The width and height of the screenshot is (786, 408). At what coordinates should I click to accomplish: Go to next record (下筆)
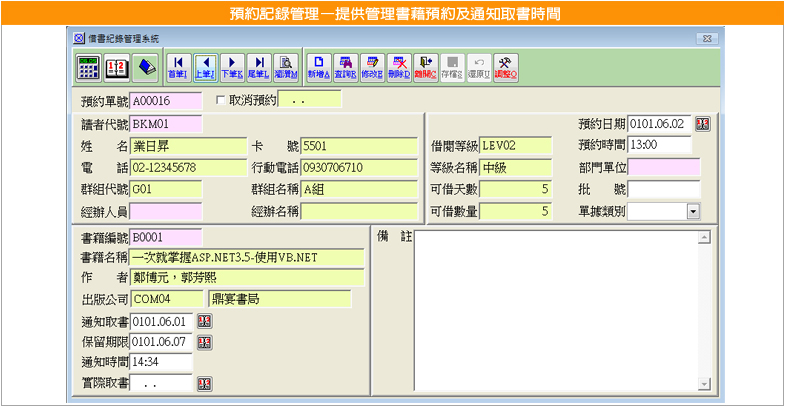coord(232,67)
